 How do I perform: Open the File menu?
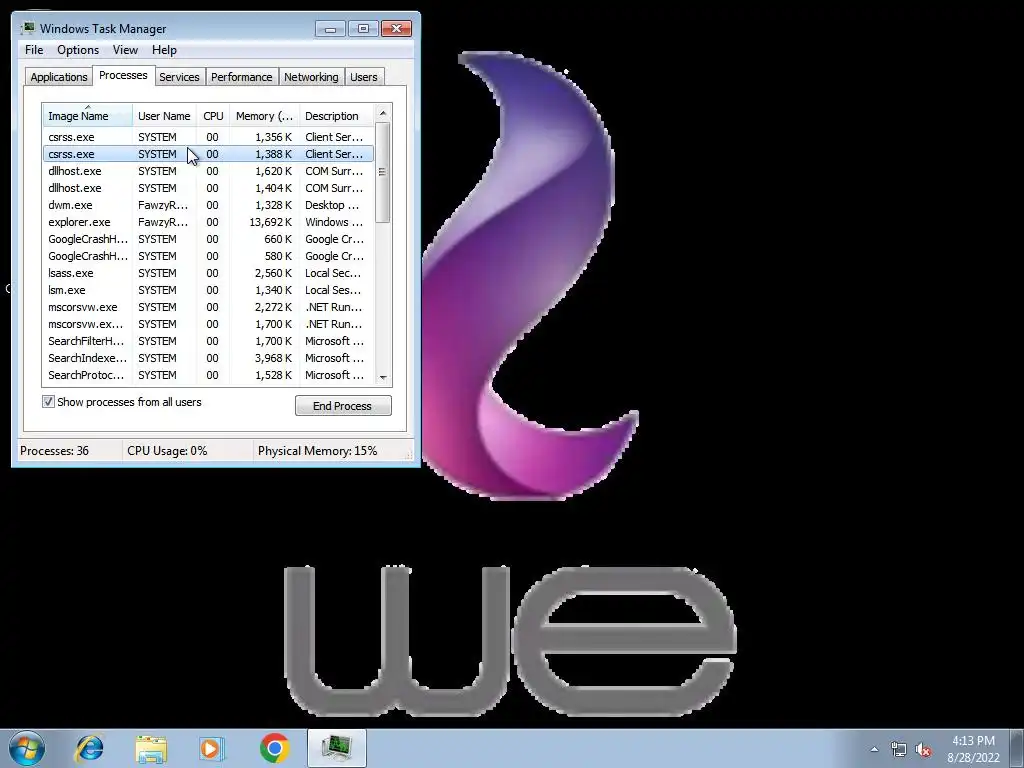[34, 50]
